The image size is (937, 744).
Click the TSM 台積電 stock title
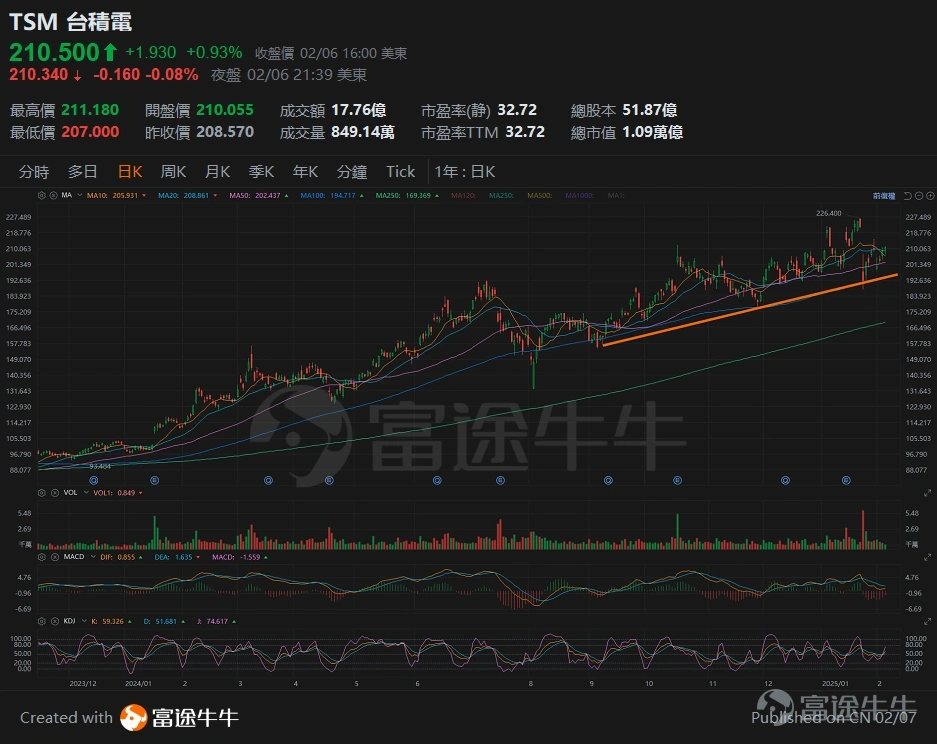[71, 22]
